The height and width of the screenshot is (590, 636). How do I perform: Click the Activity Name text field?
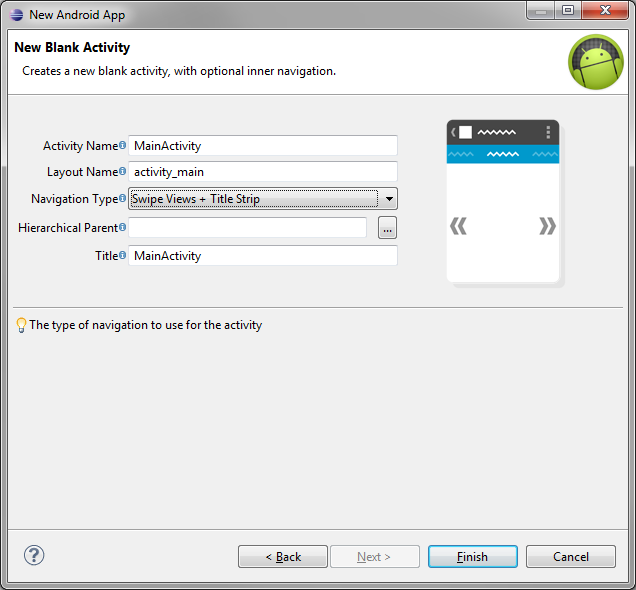[263, 146]
